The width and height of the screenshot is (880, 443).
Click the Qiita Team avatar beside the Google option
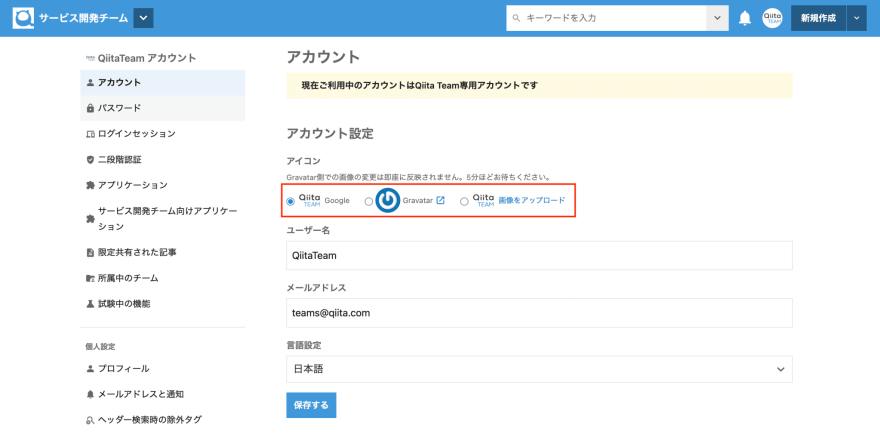coord(310,200)
